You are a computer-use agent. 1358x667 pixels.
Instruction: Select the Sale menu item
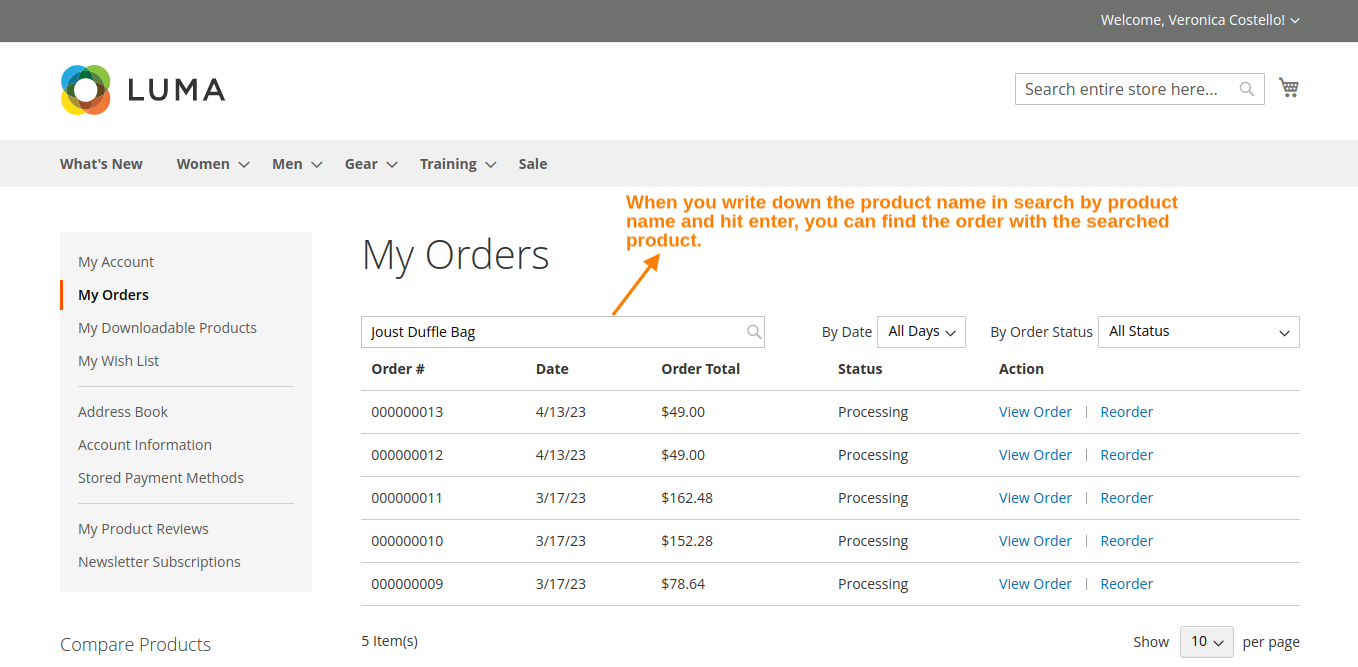(x=532, y=164)
